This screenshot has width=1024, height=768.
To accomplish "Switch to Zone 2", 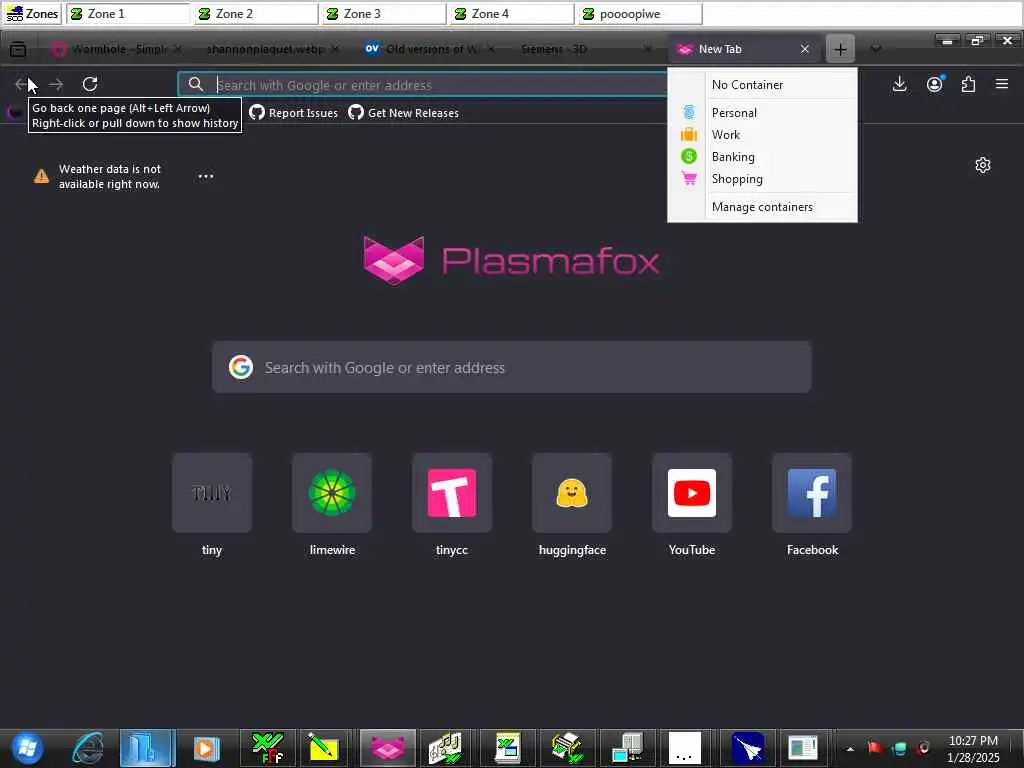I will coord(255,14).
